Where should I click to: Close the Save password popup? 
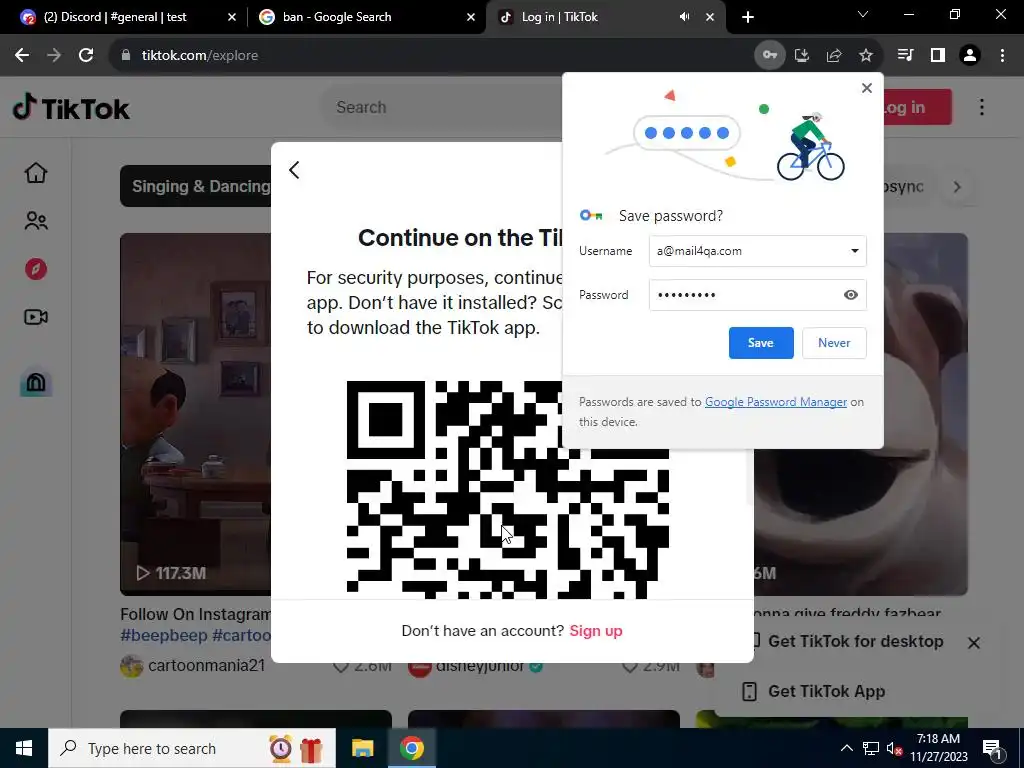point(867,88)
